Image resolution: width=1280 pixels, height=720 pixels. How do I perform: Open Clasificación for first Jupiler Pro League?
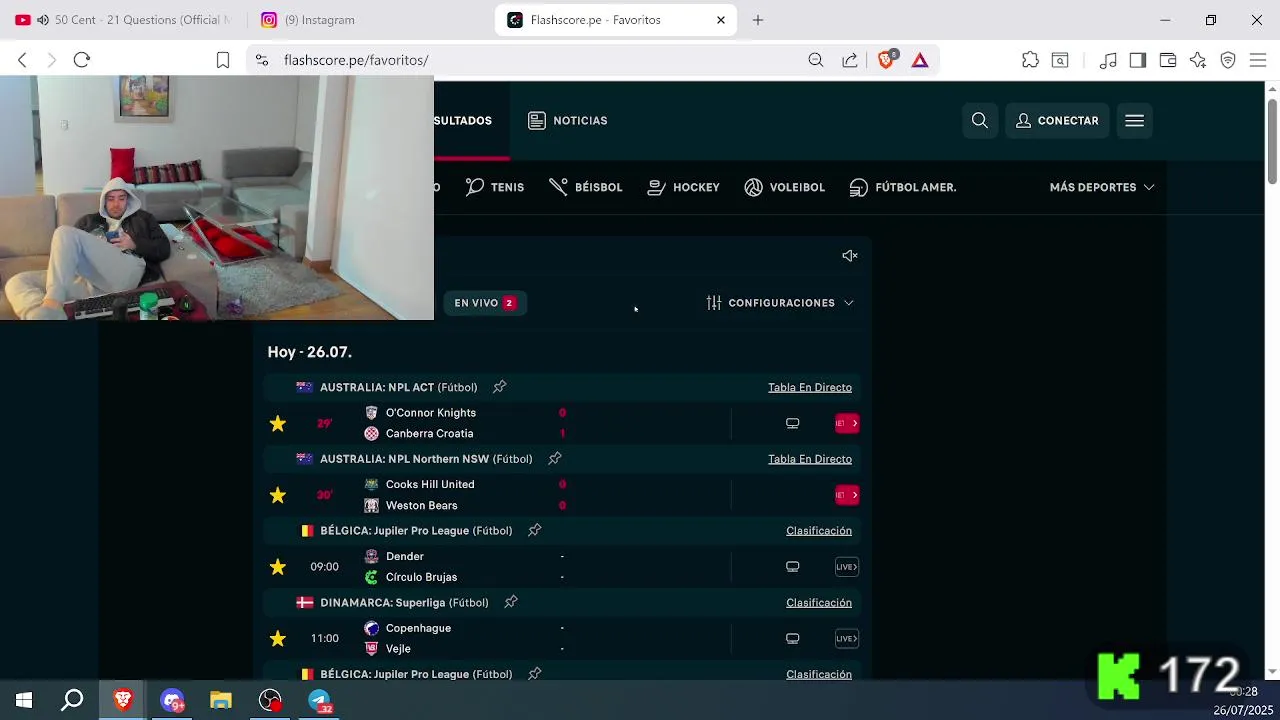(x=819, y=531)
